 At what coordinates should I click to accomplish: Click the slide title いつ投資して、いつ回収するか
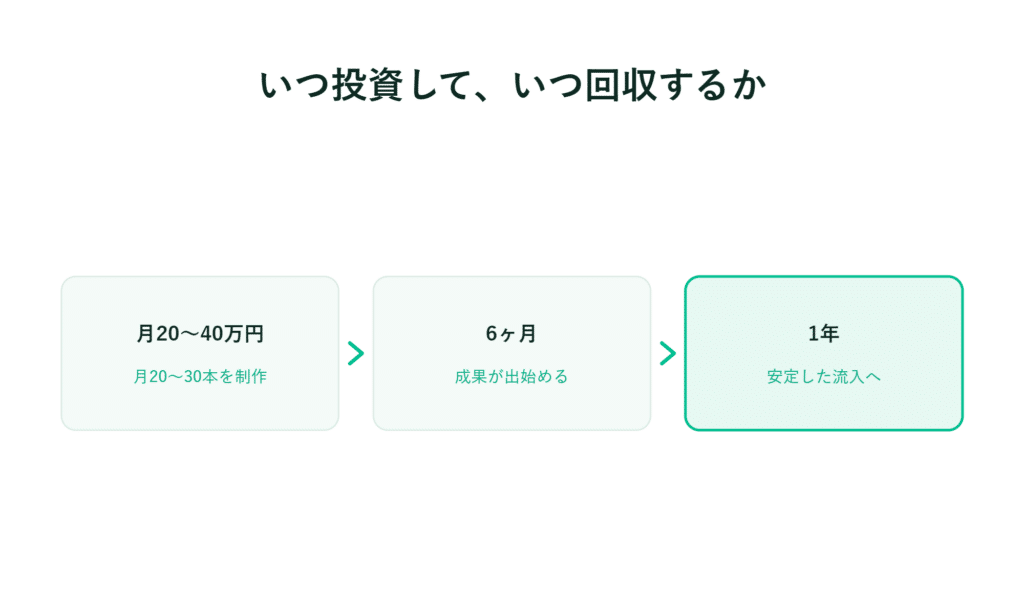click(512, 86)
